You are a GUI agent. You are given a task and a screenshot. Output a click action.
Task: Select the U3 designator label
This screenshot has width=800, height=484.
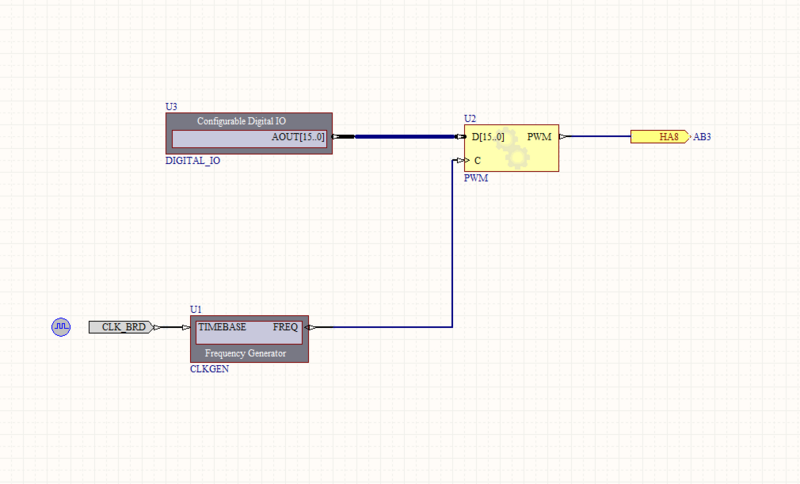point(171,106)
